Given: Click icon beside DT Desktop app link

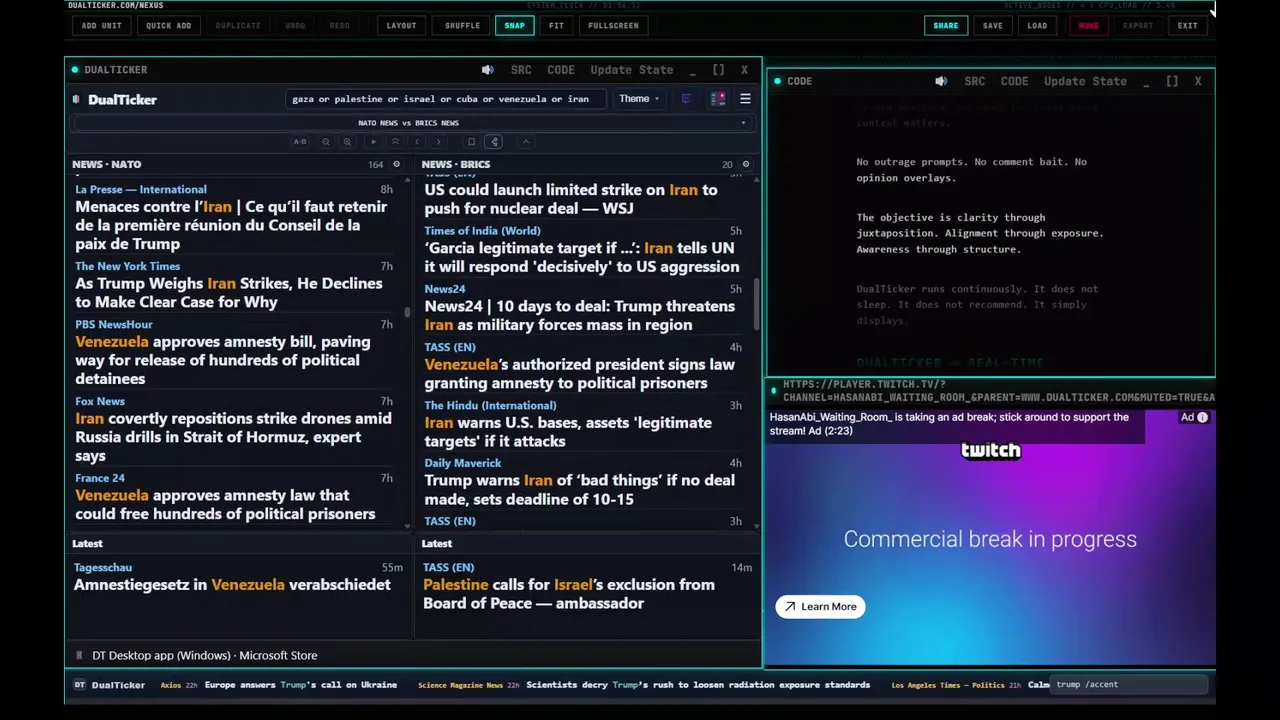Looking at the screenshot, I should pos(79,655).
